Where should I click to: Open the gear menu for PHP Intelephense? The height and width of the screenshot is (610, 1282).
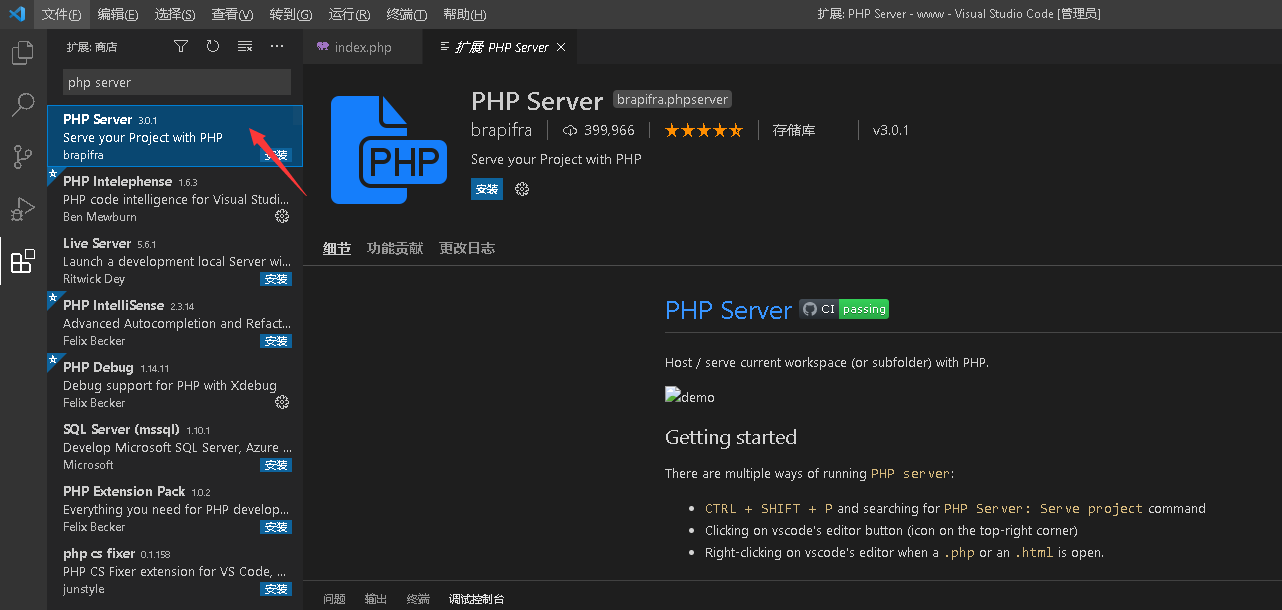(x=281, y=214)
